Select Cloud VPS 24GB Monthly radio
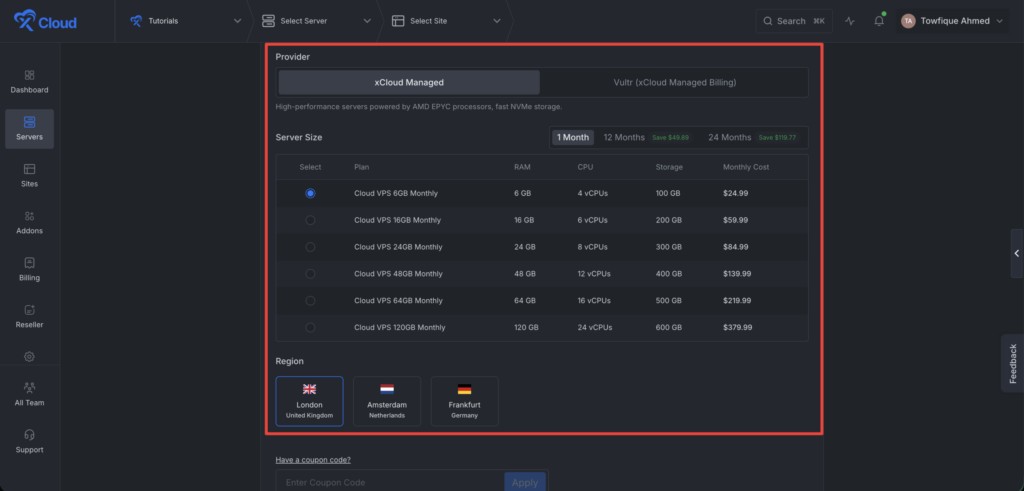1024x491 pixels. click(x=310, y=247)
